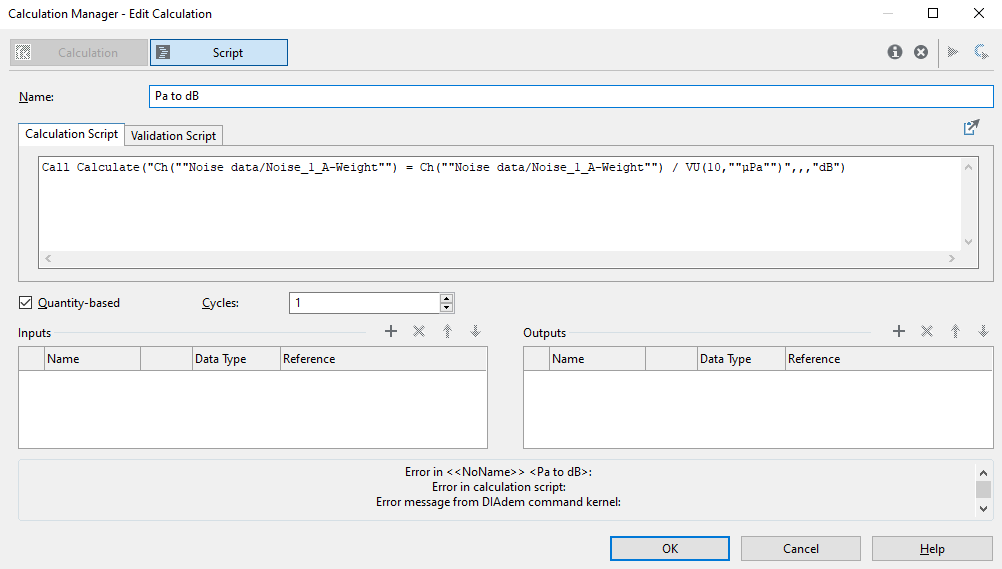Image resolution: width=1002 pixels, height=569 pixels.
Task: Decrease Cycles value with the down spinner
Action: [x=446, y=308]
